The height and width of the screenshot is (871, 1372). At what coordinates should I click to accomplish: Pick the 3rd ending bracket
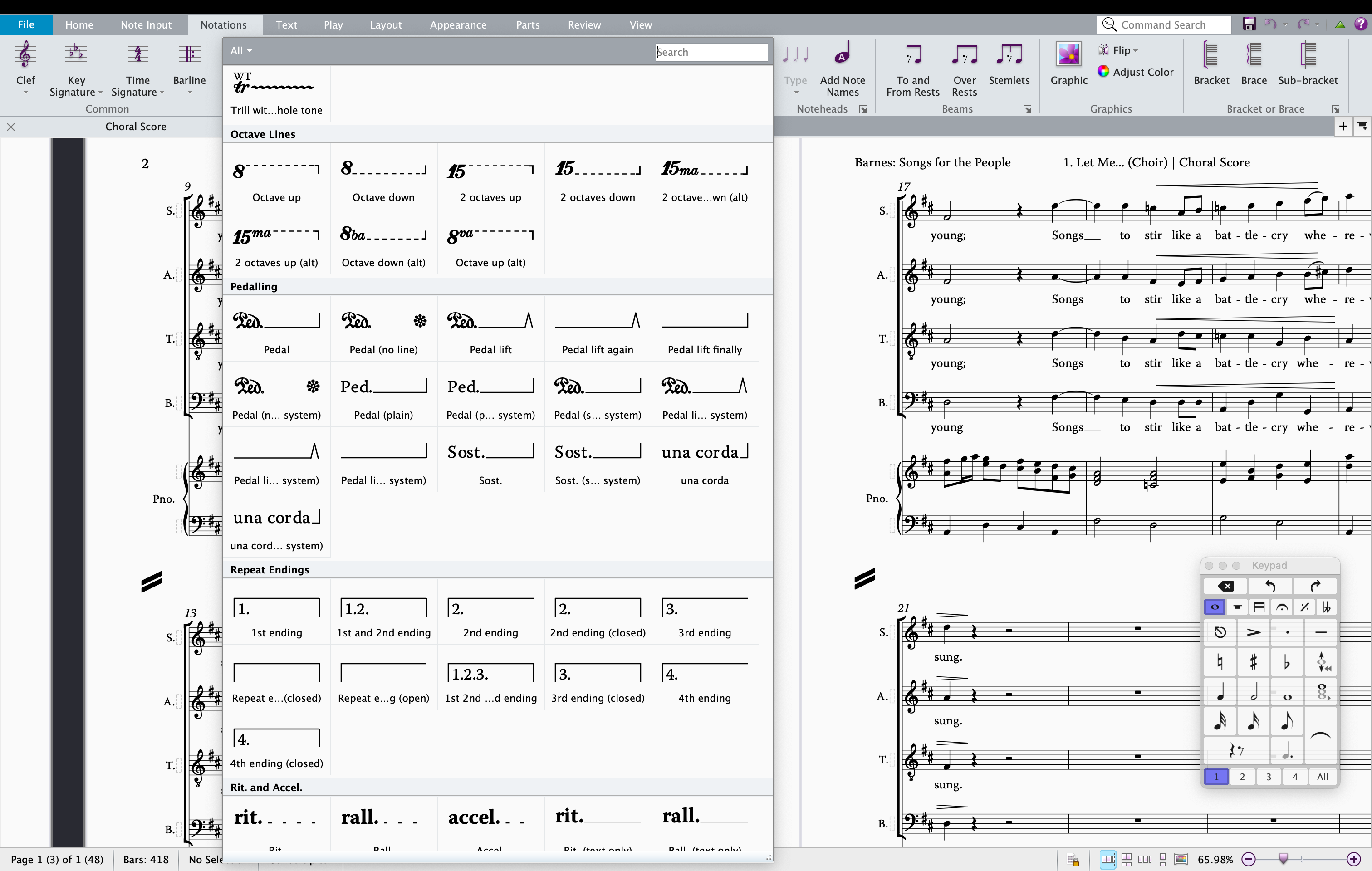pos(705,612)
